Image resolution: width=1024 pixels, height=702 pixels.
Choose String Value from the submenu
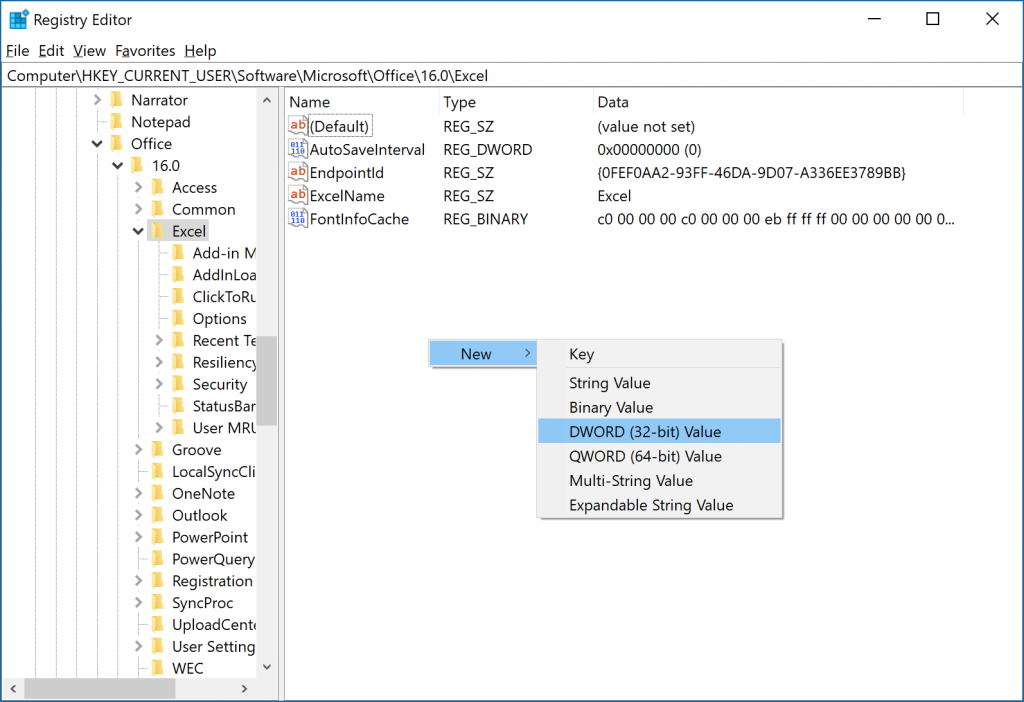(659, 383)
